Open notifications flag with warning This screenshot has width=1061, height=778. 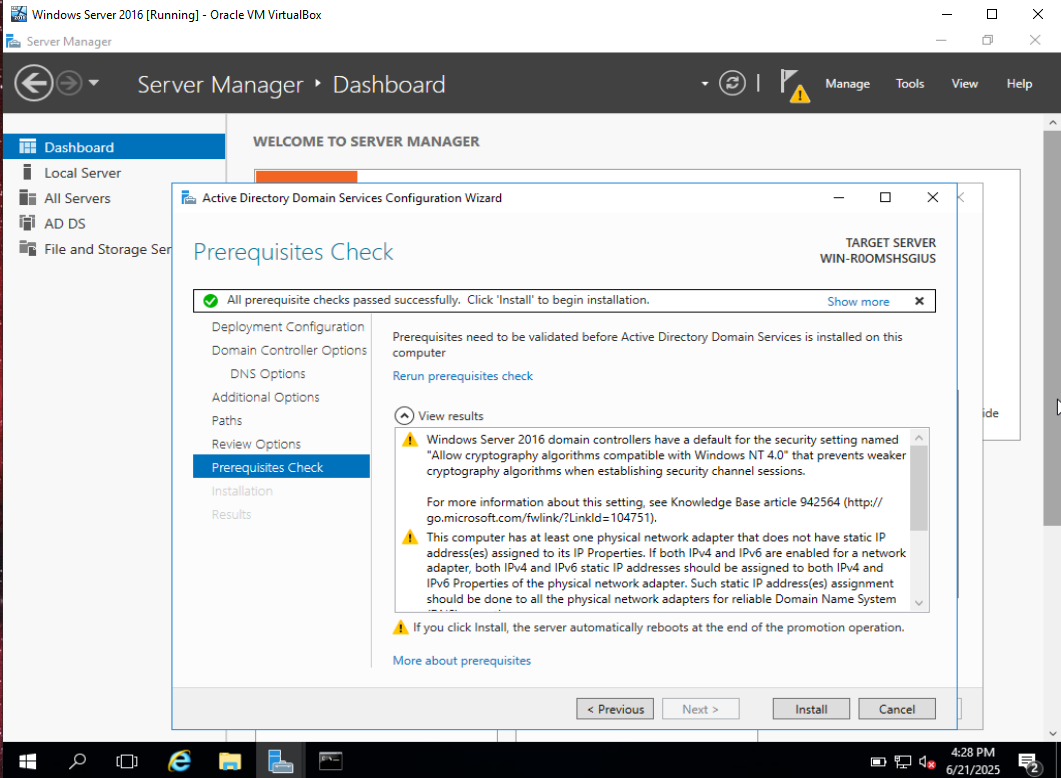pos(794,85)
